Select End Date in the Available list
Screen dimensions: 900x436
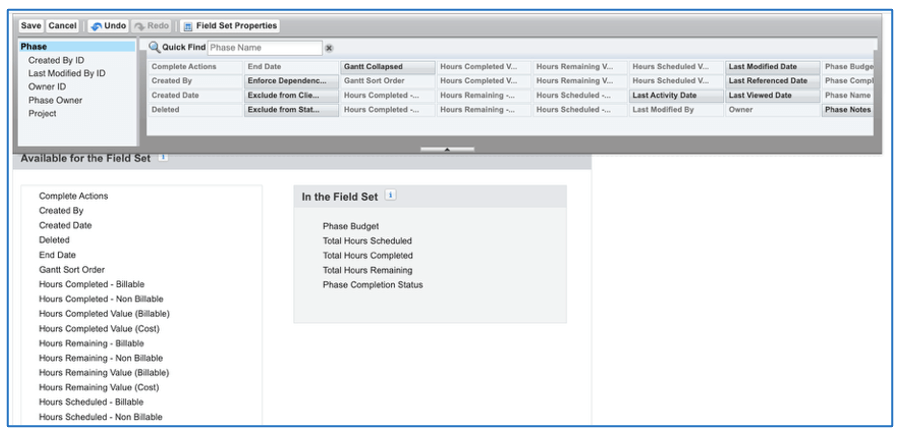pos(57,255)
